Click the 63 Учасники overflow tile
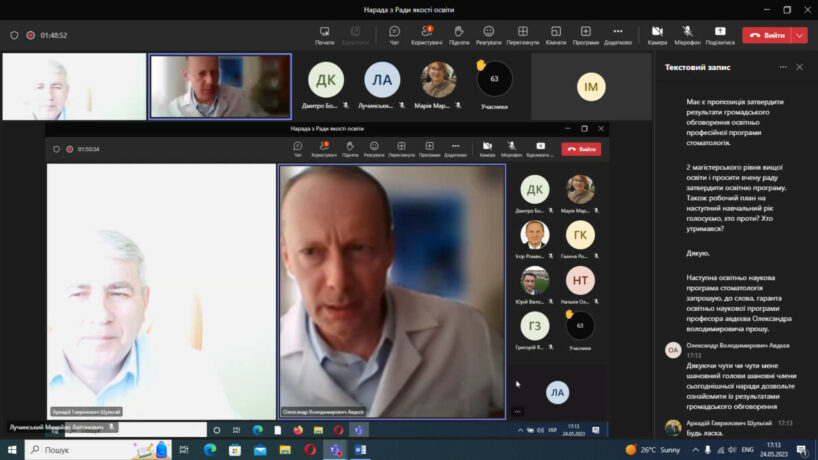Screen dimensions: 818x460 click(494, 80)
